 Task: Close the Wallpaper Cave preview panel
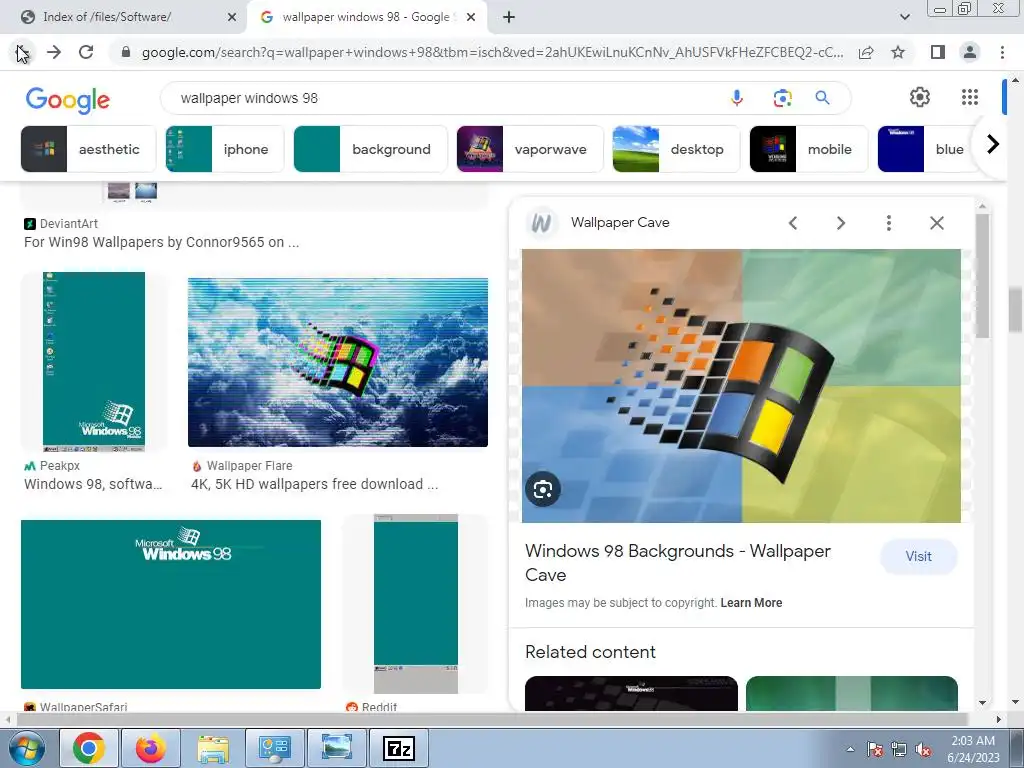936,223
